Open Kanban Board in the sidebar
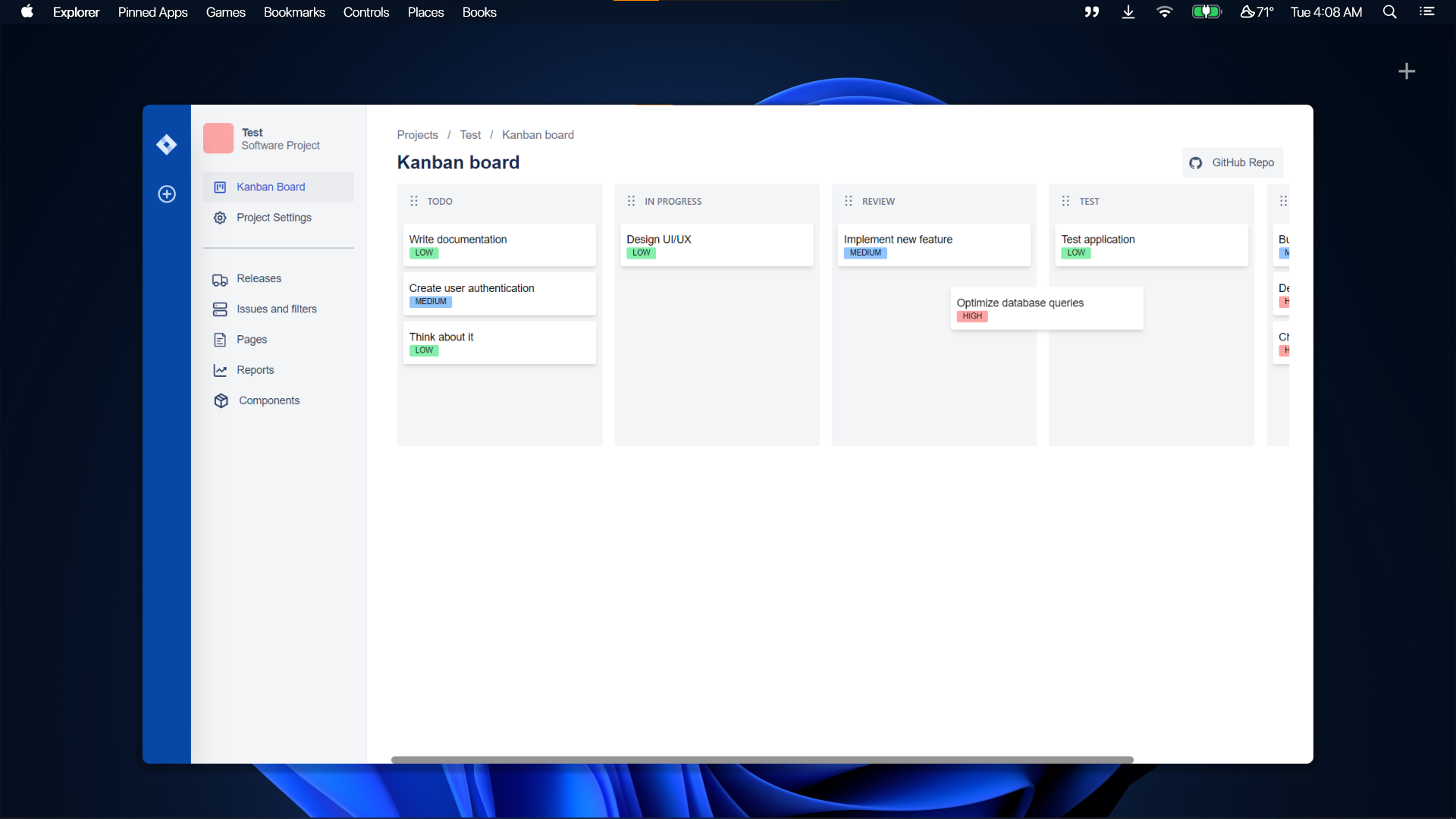This screenshot has height=819, width=1456. click(271, 187)
